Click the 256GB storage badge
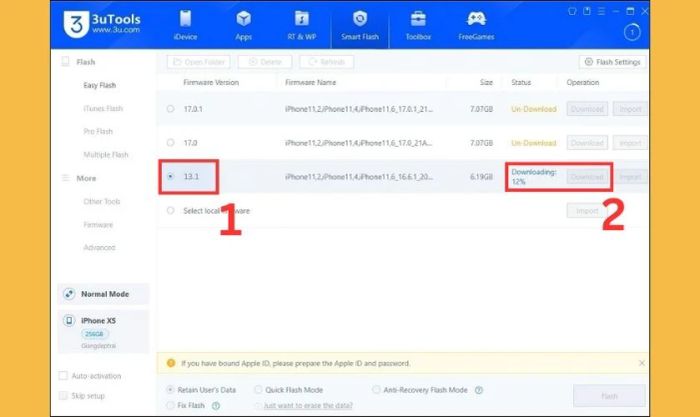The width and height of the screenshot is (700, 417). pos(94,334)
